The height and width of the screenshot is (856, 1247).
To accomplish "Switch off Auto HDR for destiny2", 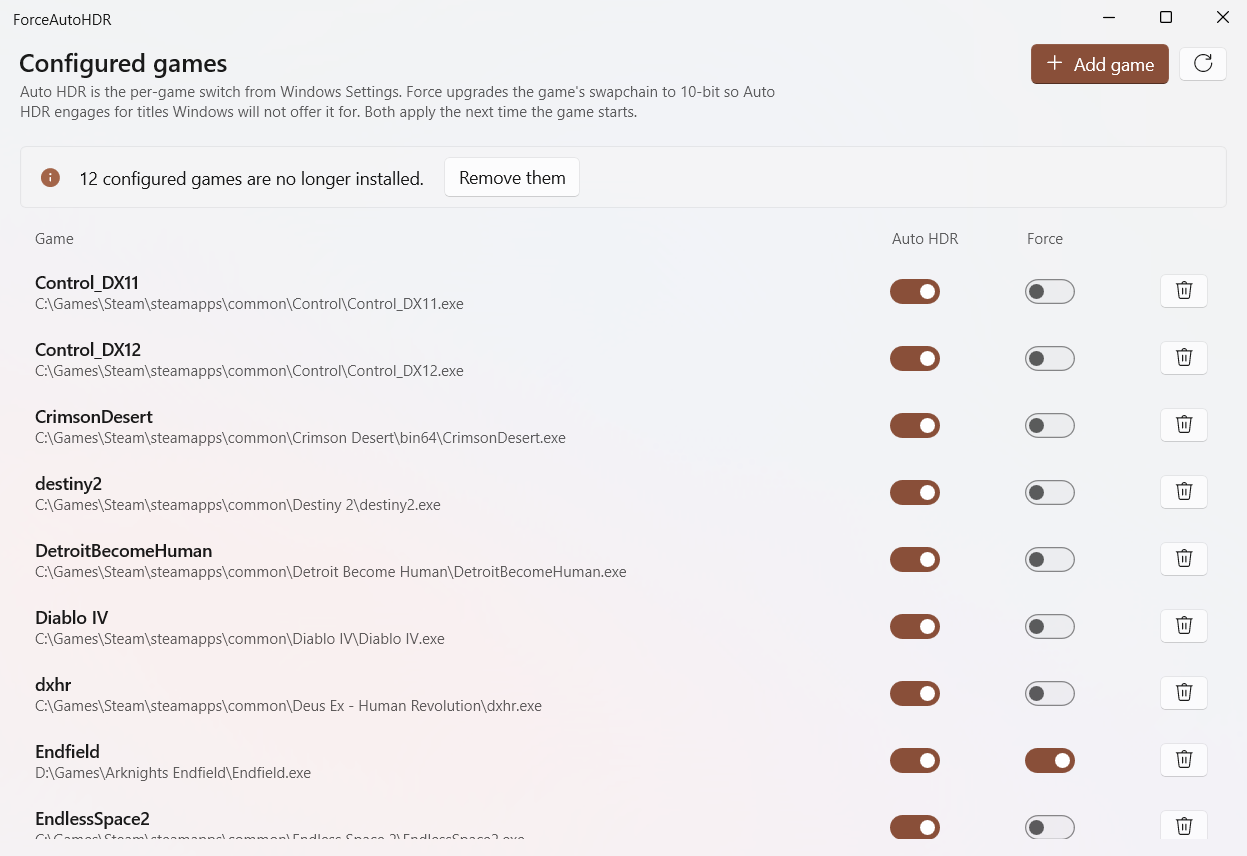I will pos(915,493).
